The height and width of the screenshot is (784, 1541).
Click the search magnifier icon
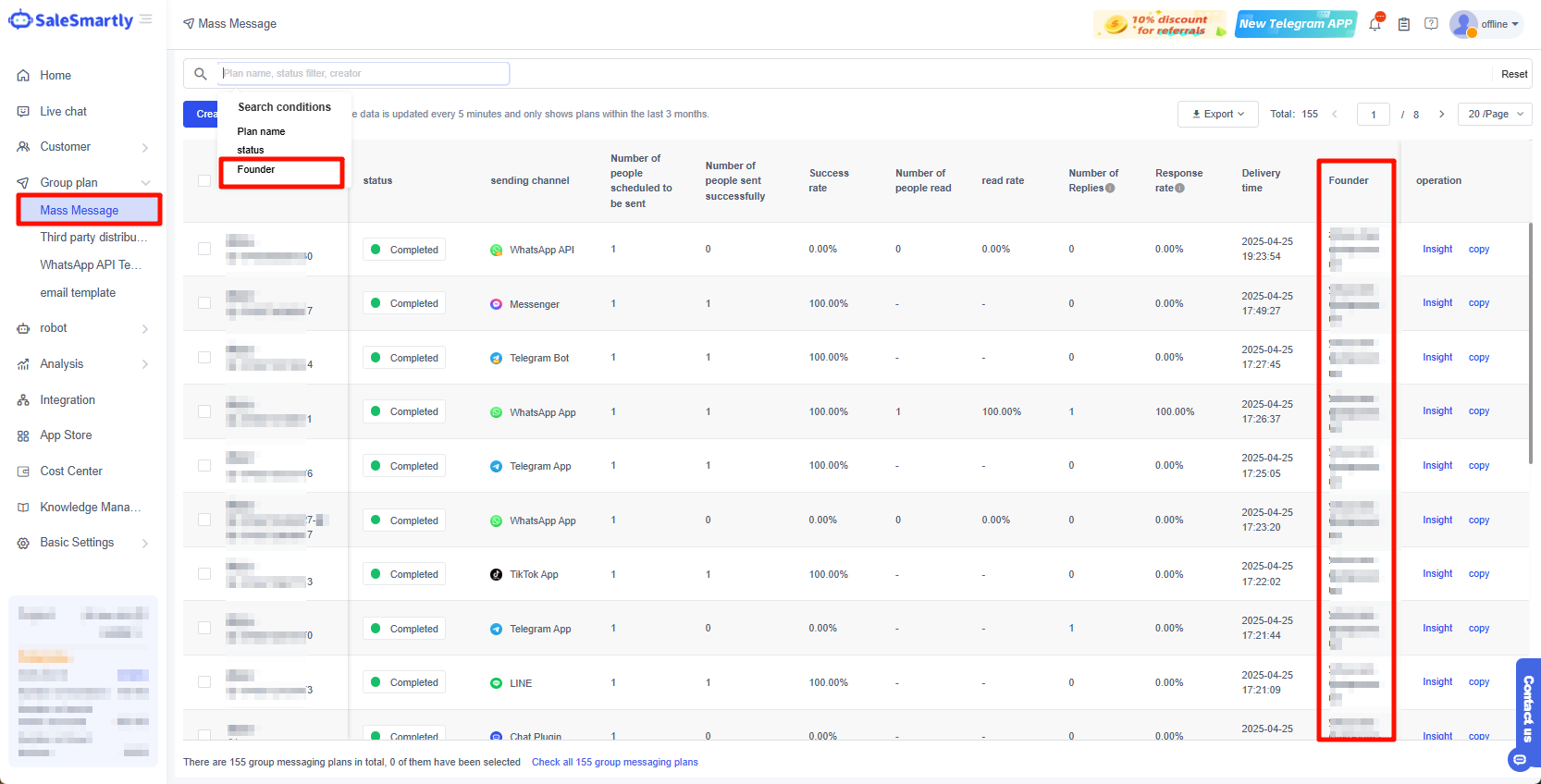(x=201, y=74)
